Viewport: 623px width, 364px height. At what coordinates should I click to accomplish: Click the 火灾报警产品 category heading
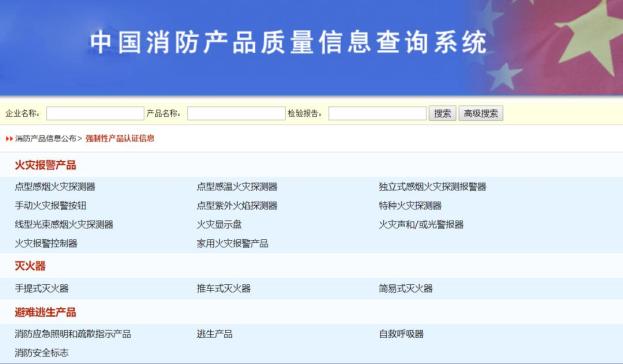(45, 165)
